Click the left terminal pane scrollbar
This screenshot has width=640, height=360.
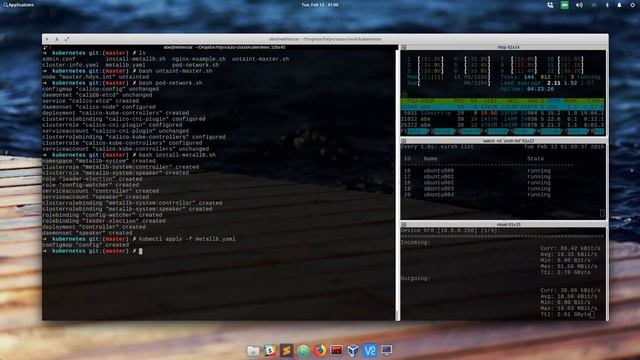(x=396, y=184)
